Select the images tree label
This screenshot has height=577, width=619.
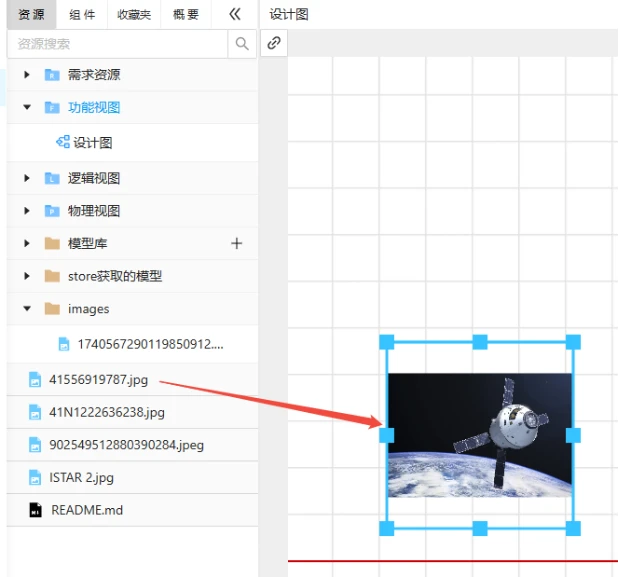point(88,309)
